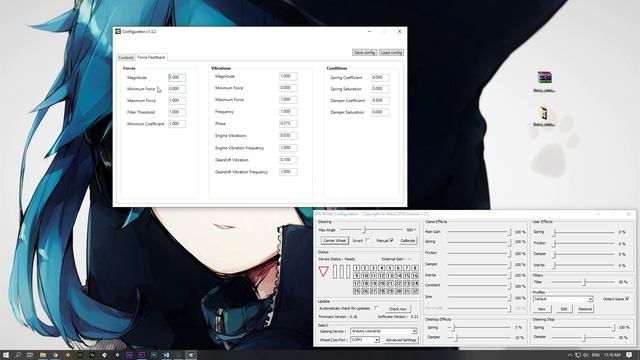
Task: Open the Wheel Com Port dropdown
Action: point(365,340)
